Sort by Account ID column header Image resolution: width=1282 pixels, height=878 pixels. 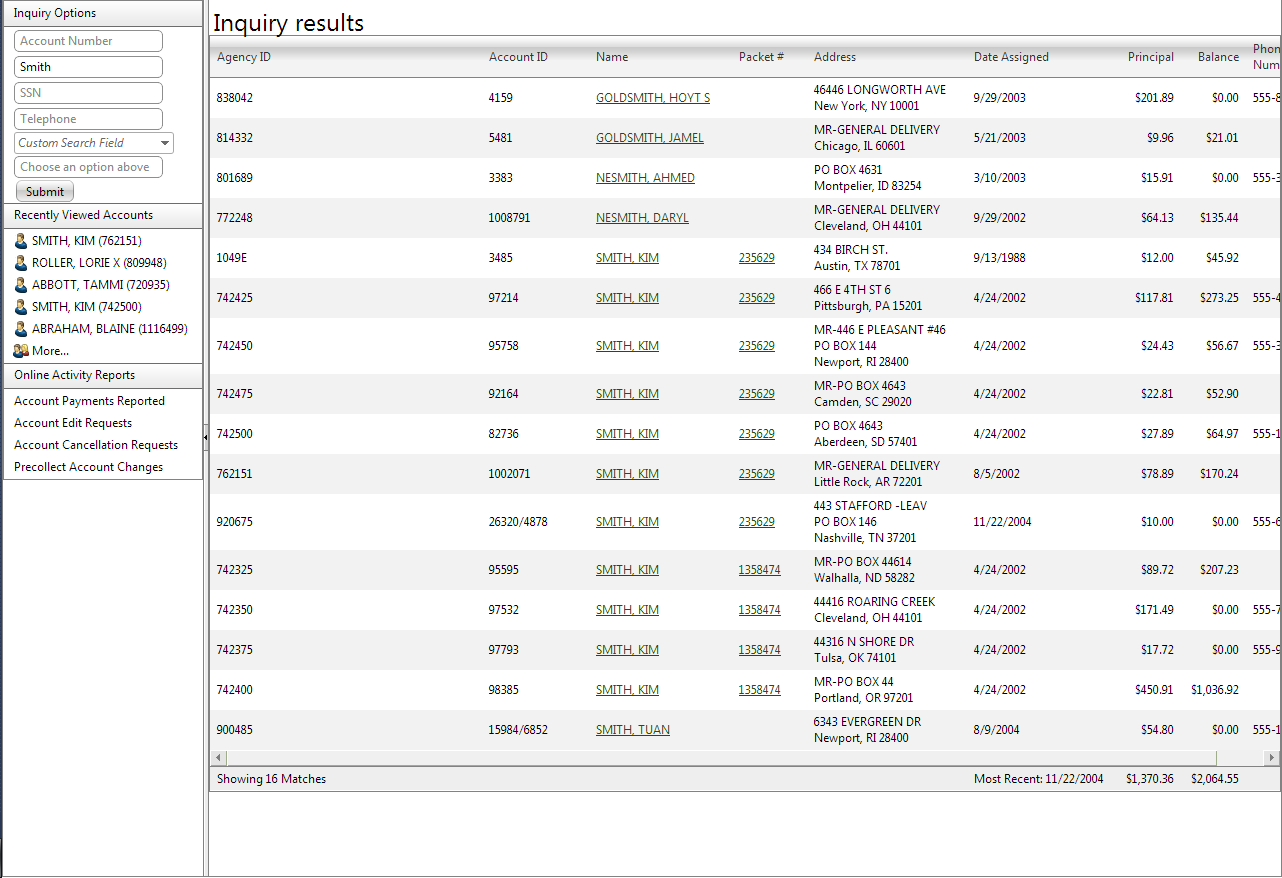518,57
